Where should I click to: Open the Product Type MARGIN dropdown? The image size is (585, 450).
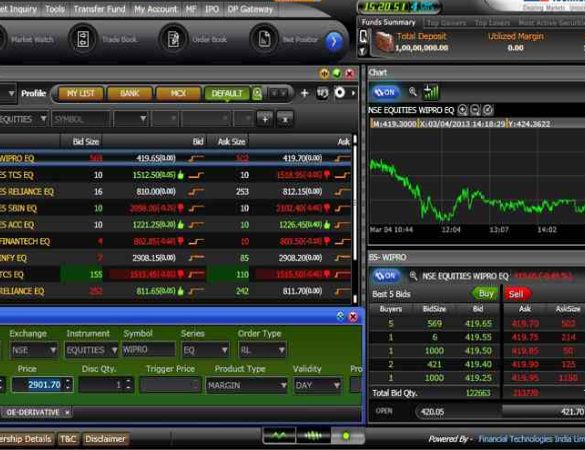pyautogui.click(x=283, y=385)
